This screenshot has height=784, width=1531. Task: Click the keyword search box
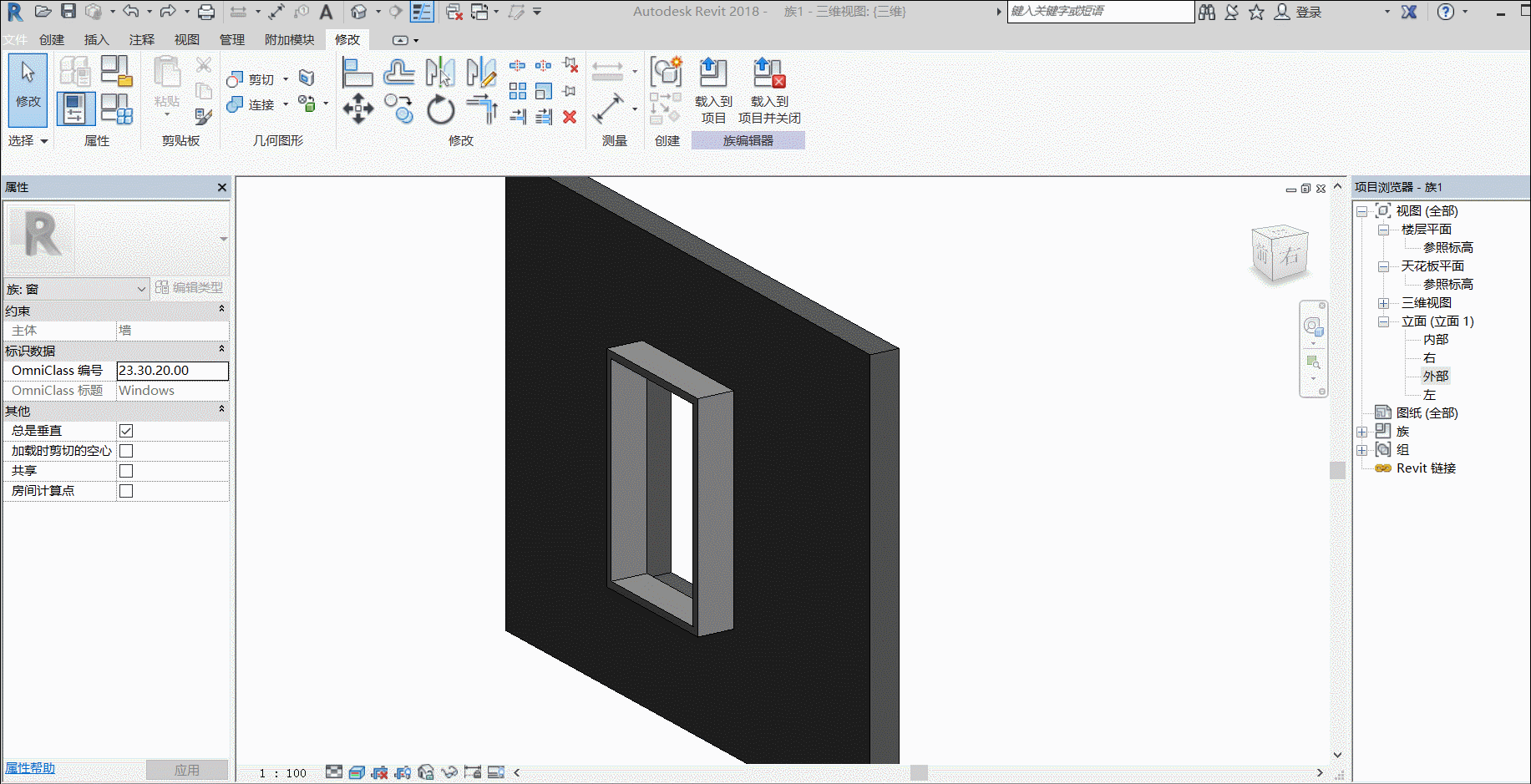click(x=1101, y=11)
